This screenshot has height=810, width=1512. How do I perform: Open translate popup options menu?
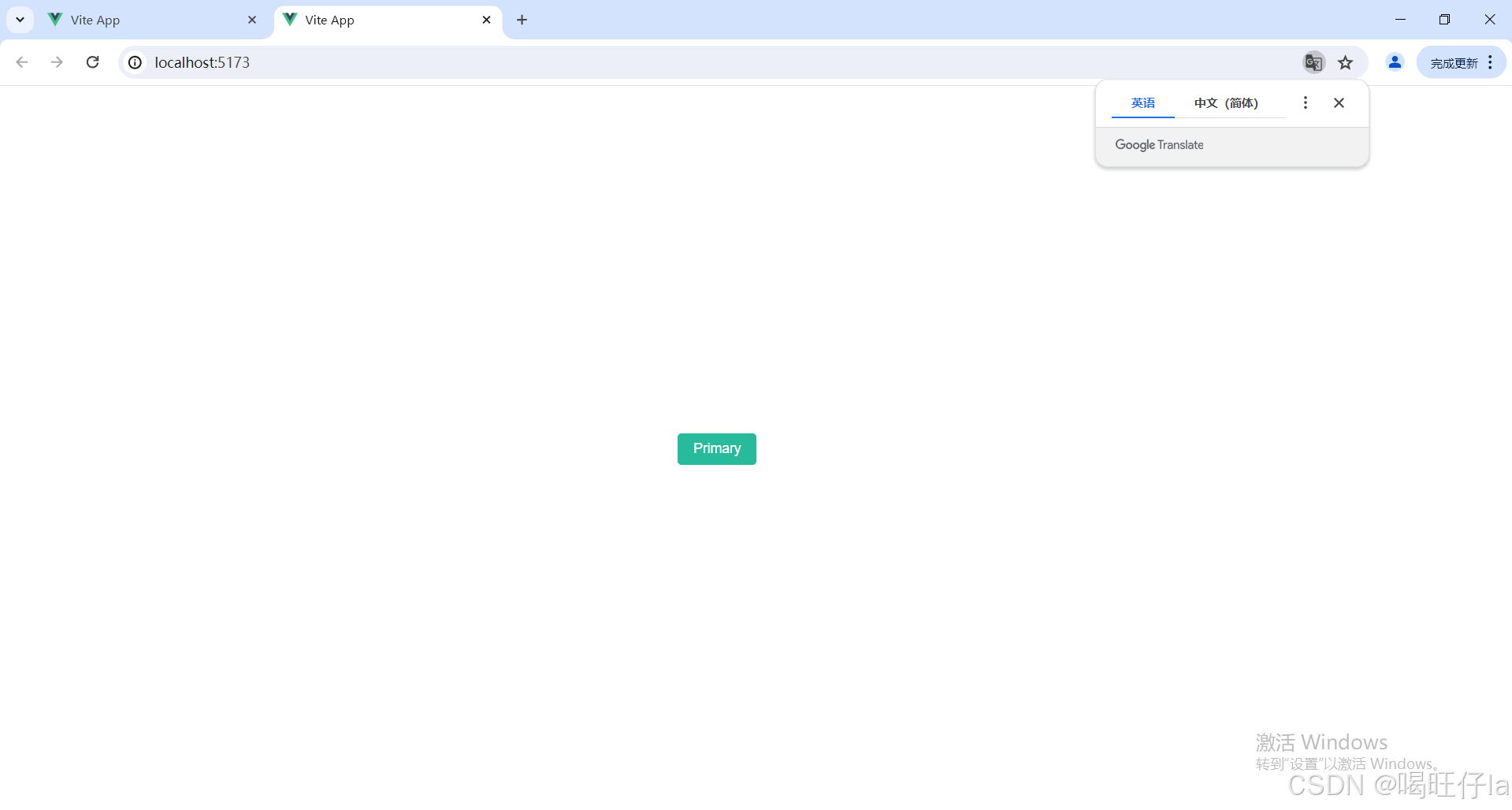point(1306,103)
